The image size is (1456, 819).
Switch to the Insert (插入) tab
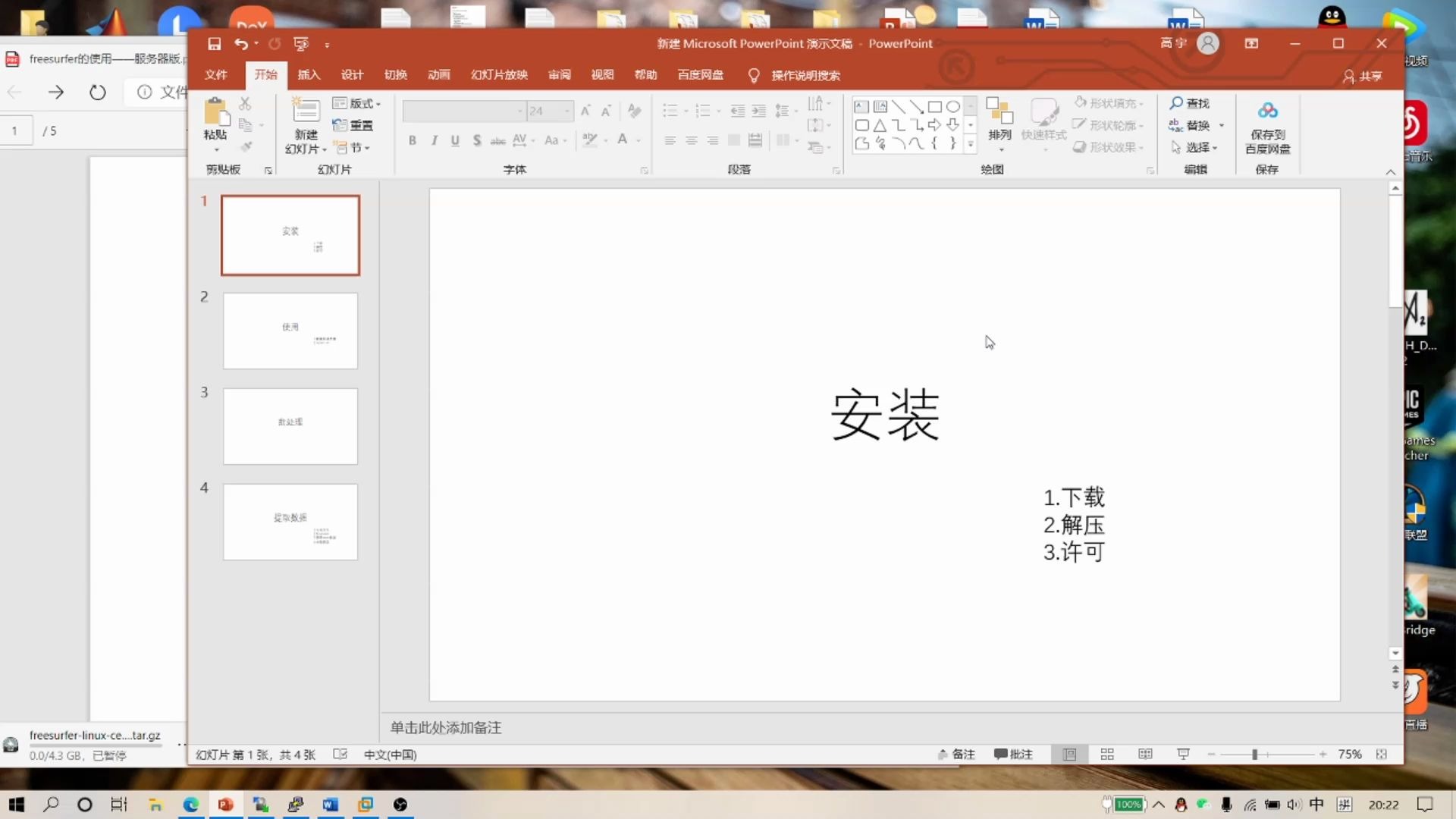pyautogui.click(x=309, y=74)
